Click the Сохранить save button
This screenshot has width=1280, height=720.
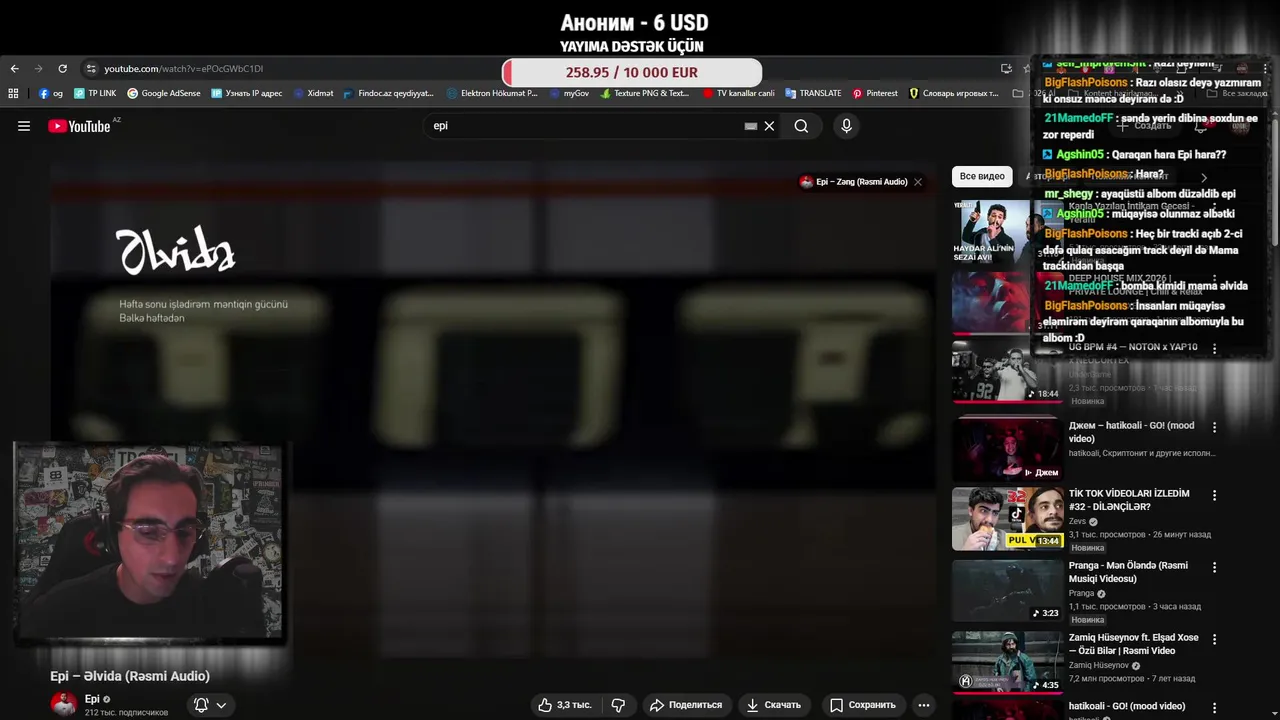863,705
